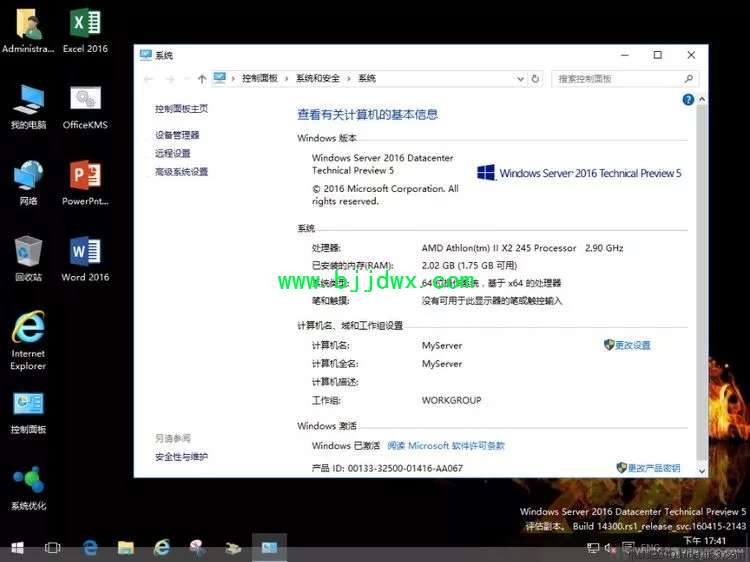Open Internet Explorer desktop shortcut

point(28,341)
